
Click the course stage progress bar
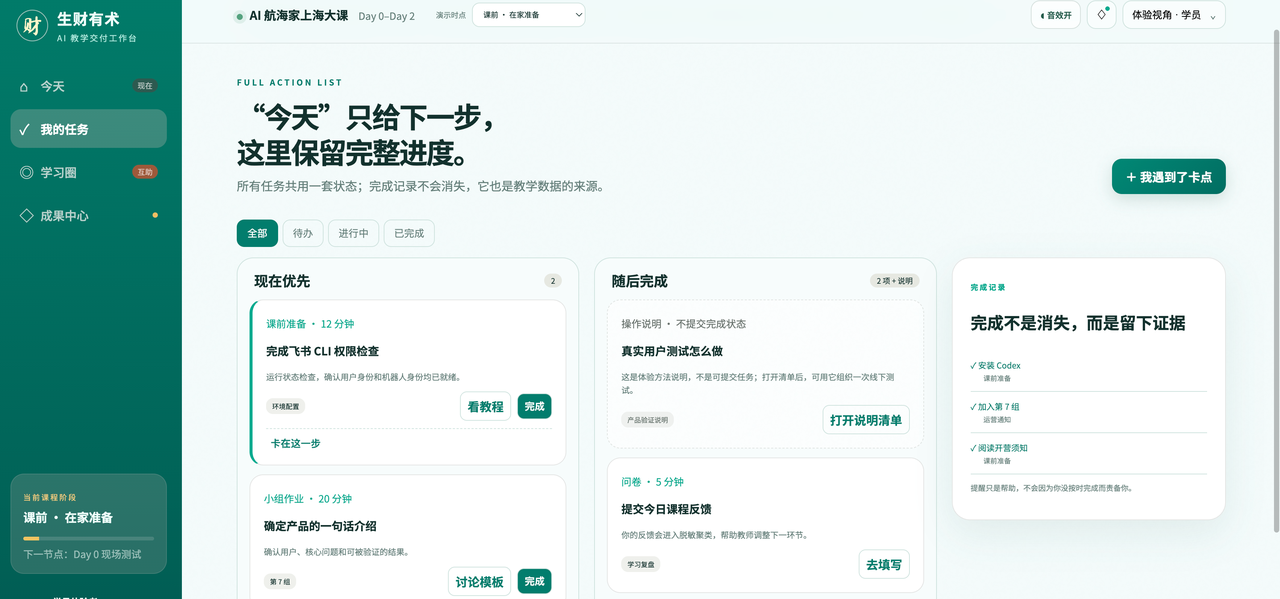point(88,538)
